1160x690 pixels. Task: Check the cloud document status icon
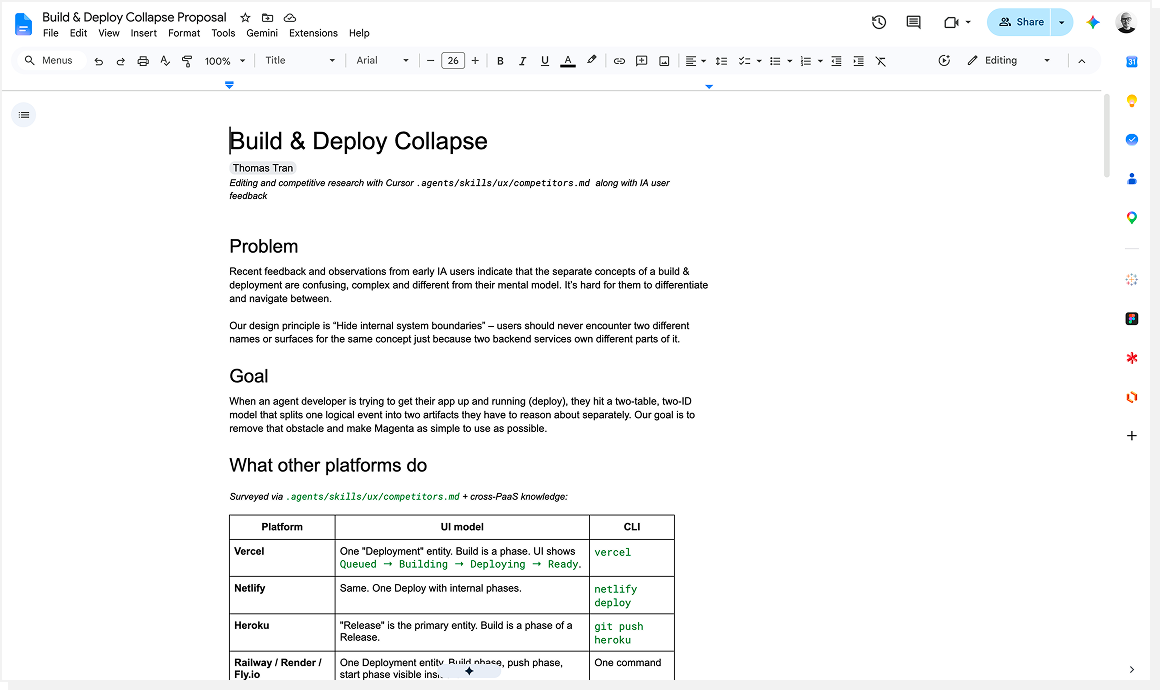point(290,17)
